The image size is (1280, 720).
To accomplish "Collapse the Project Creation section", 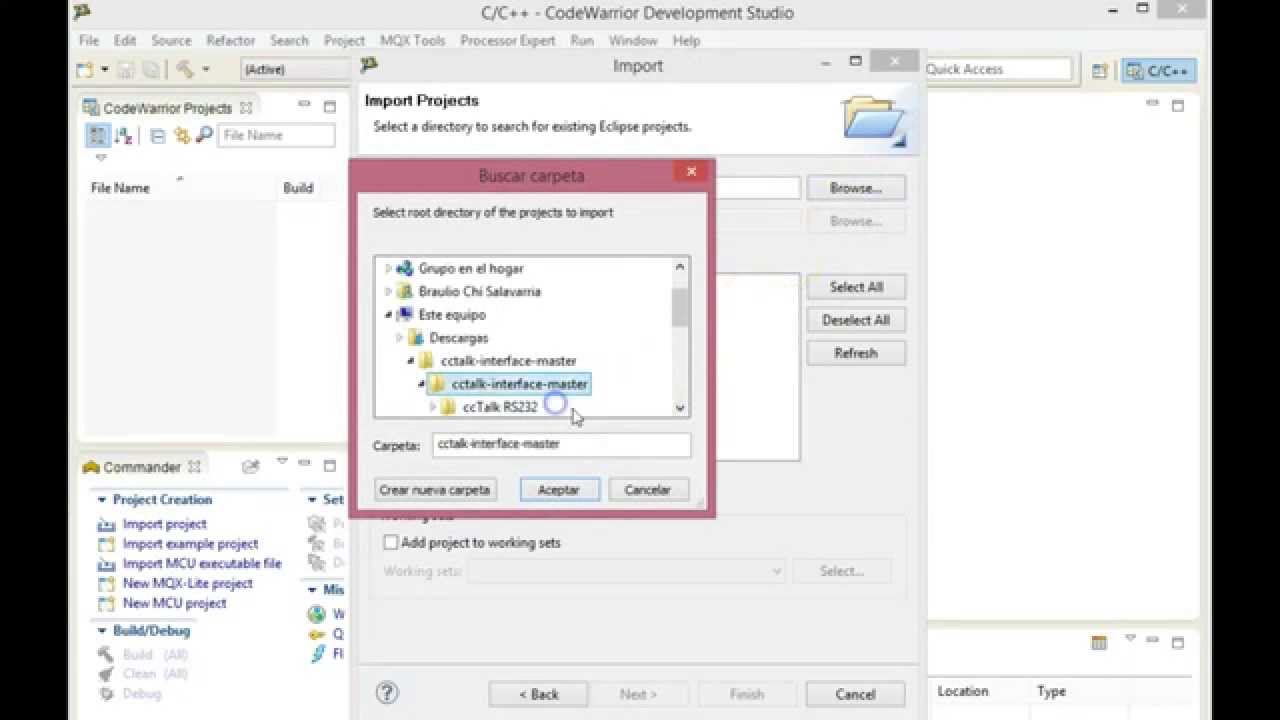I will tap(102, 499).
